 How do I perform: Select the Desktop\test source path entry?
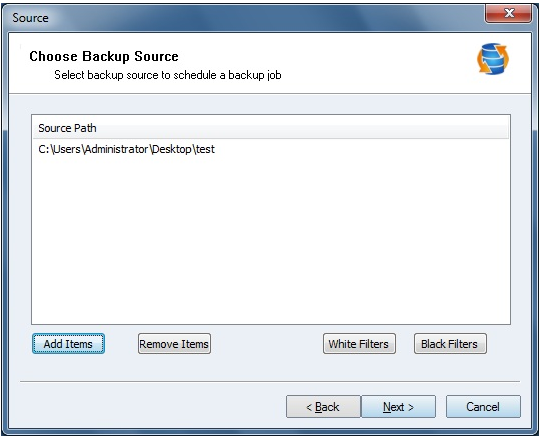tap(127, 149)
